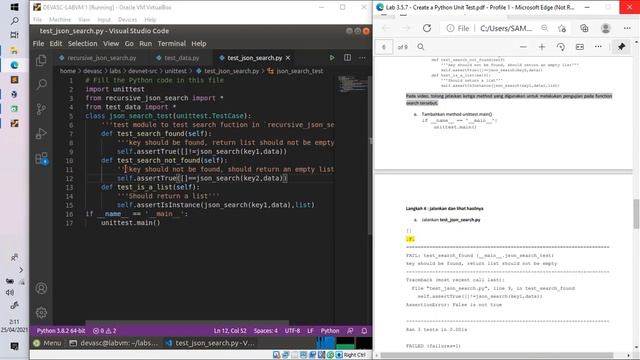This screenshot has height=360, width=640.
Task: Open the VS Code File menu
Action: pyautogui.click(x=38, y=44)
